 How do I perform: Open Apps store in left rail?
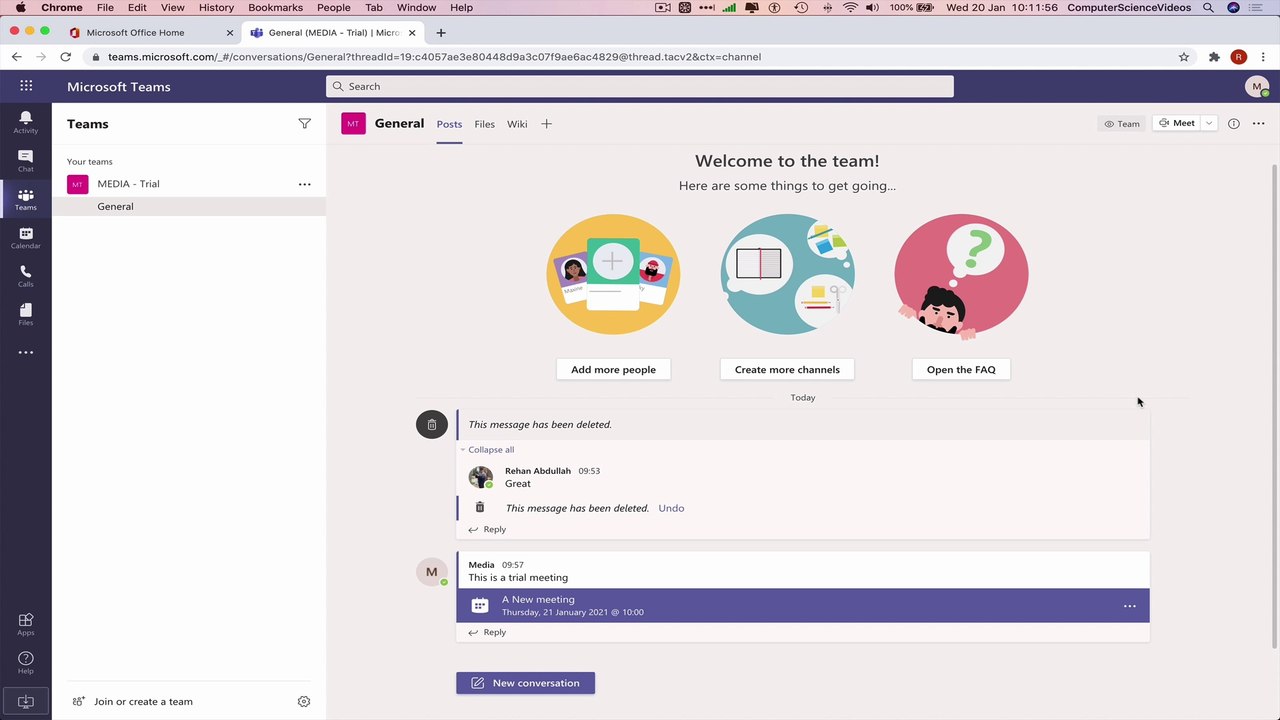click(26, 625)
